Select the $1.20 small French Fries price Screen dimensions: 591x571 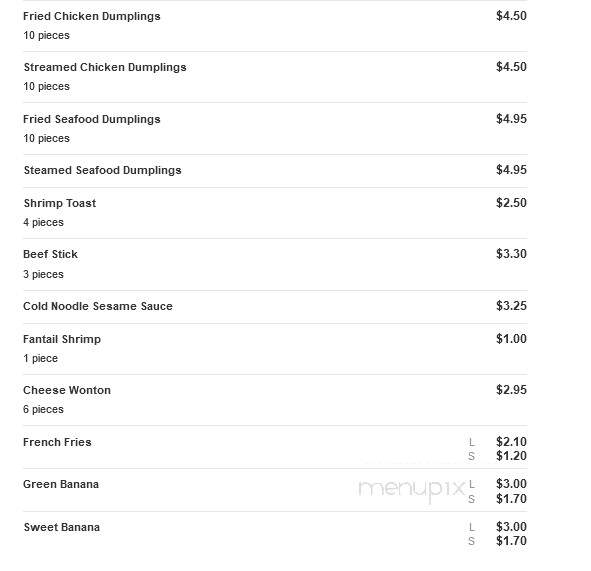pyautogui.click(x=511, y=456)
